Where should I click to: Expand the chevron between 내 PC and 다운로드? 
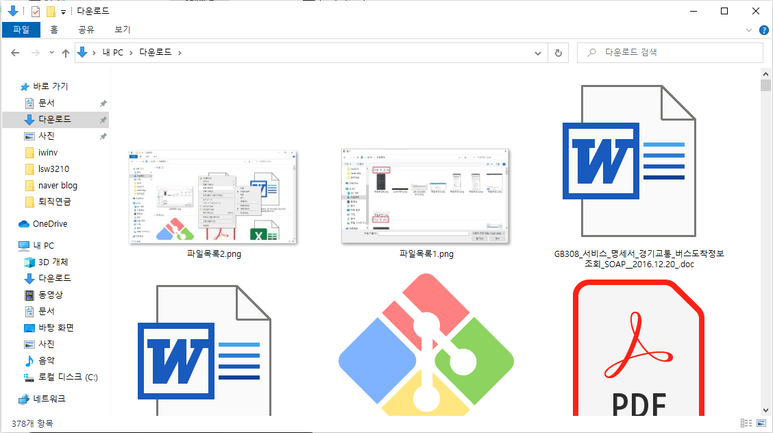131,53
